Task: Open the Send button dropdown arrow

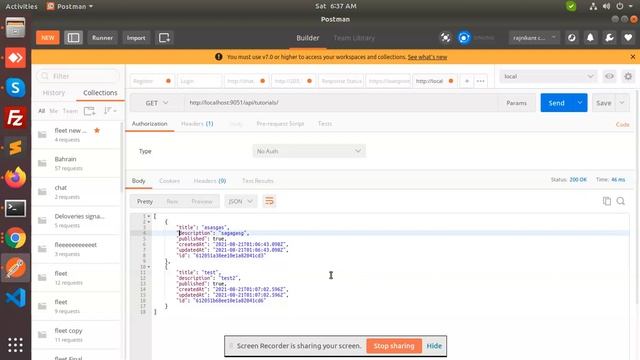Action: (580, 103)
